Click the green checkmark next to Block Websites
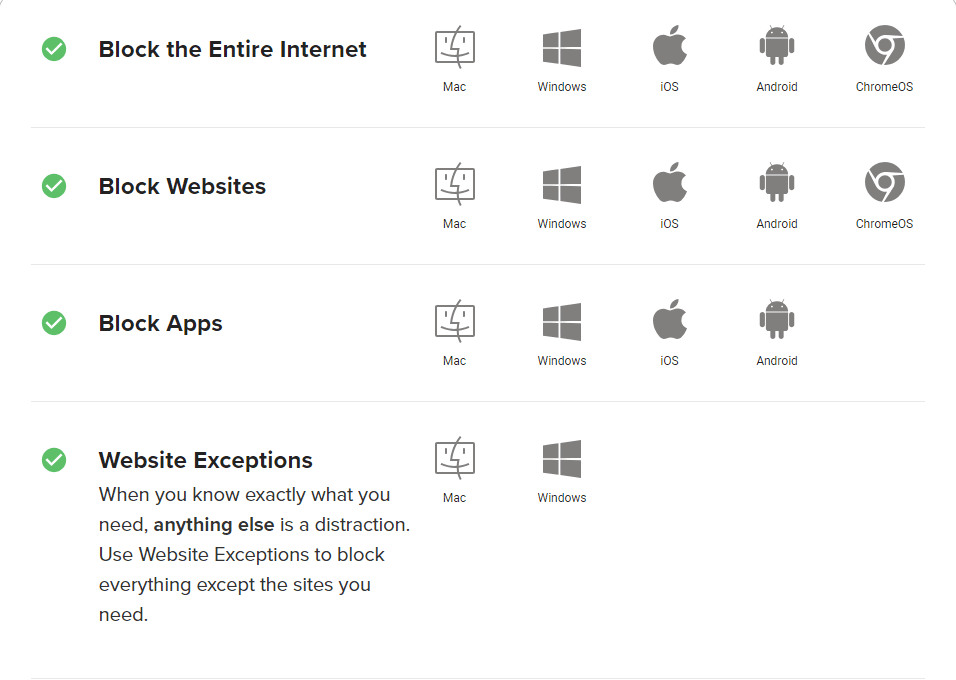The width and height of the screenshot is (956, 680). click(x=54, y=186)
